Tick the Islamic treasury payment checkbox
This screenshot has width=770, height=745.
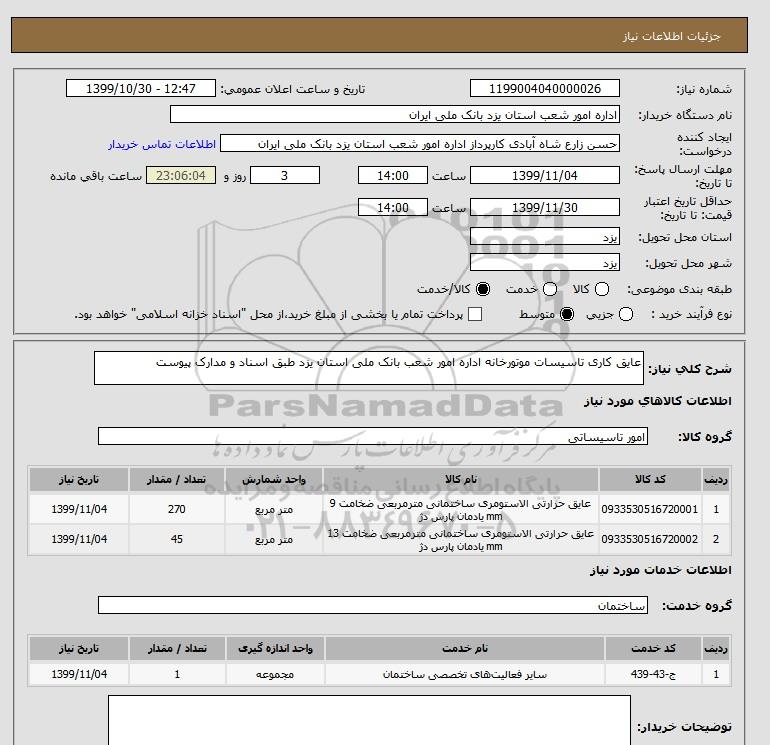pyautogui.click(x=475, y=314)
